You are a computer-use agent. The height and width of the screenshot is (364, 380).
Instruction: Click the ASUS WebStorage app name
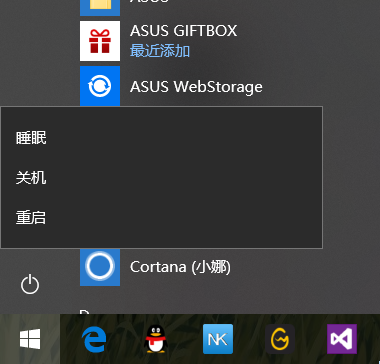(x=196, y=87)
